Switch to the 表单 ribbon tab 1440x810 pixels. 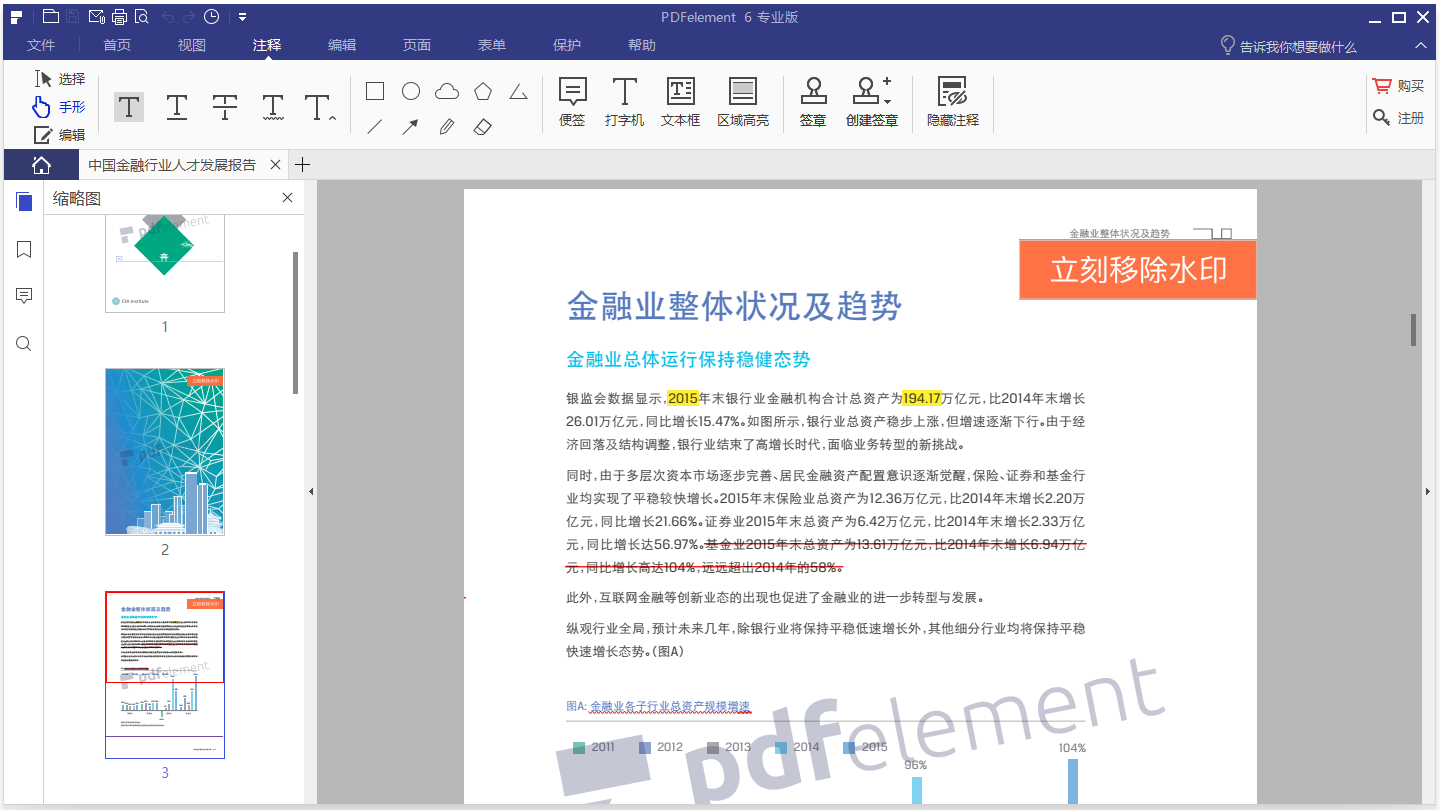tap(492, 45)
